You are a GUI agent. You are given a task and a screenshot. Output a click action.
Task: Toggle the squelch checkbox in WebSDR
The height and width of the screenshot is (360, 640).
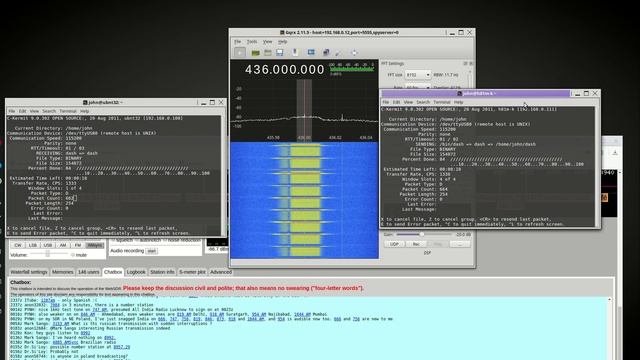click(x=114, y=240)
